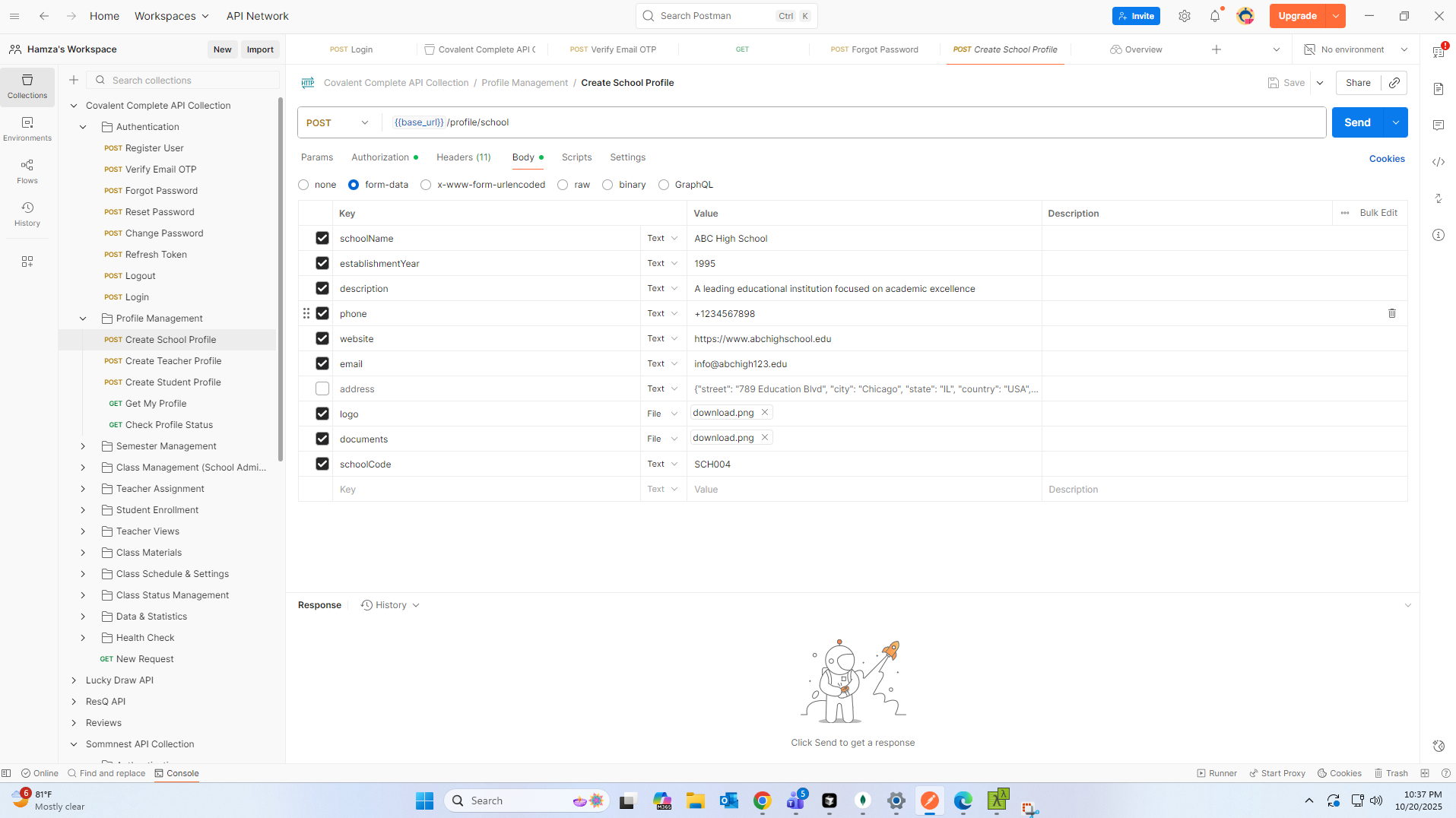Expand the Lucky Draw API collection
Viewport: 1456px width, 818px height.
pyautogui.click(x=74, y=680)
